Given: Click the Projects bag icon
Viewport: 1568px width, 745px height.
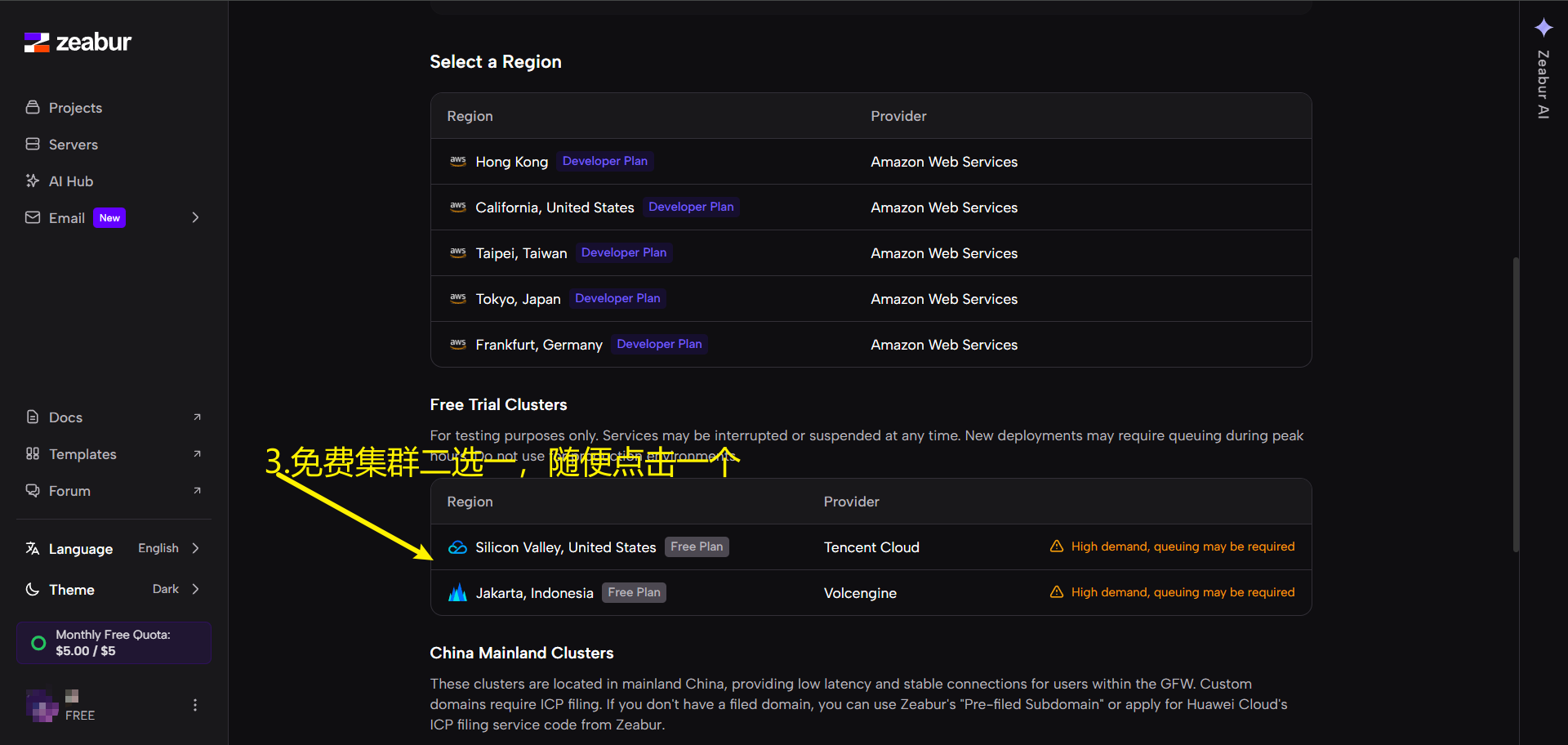Looking at the screenshot, I should [x=33, y=107].
